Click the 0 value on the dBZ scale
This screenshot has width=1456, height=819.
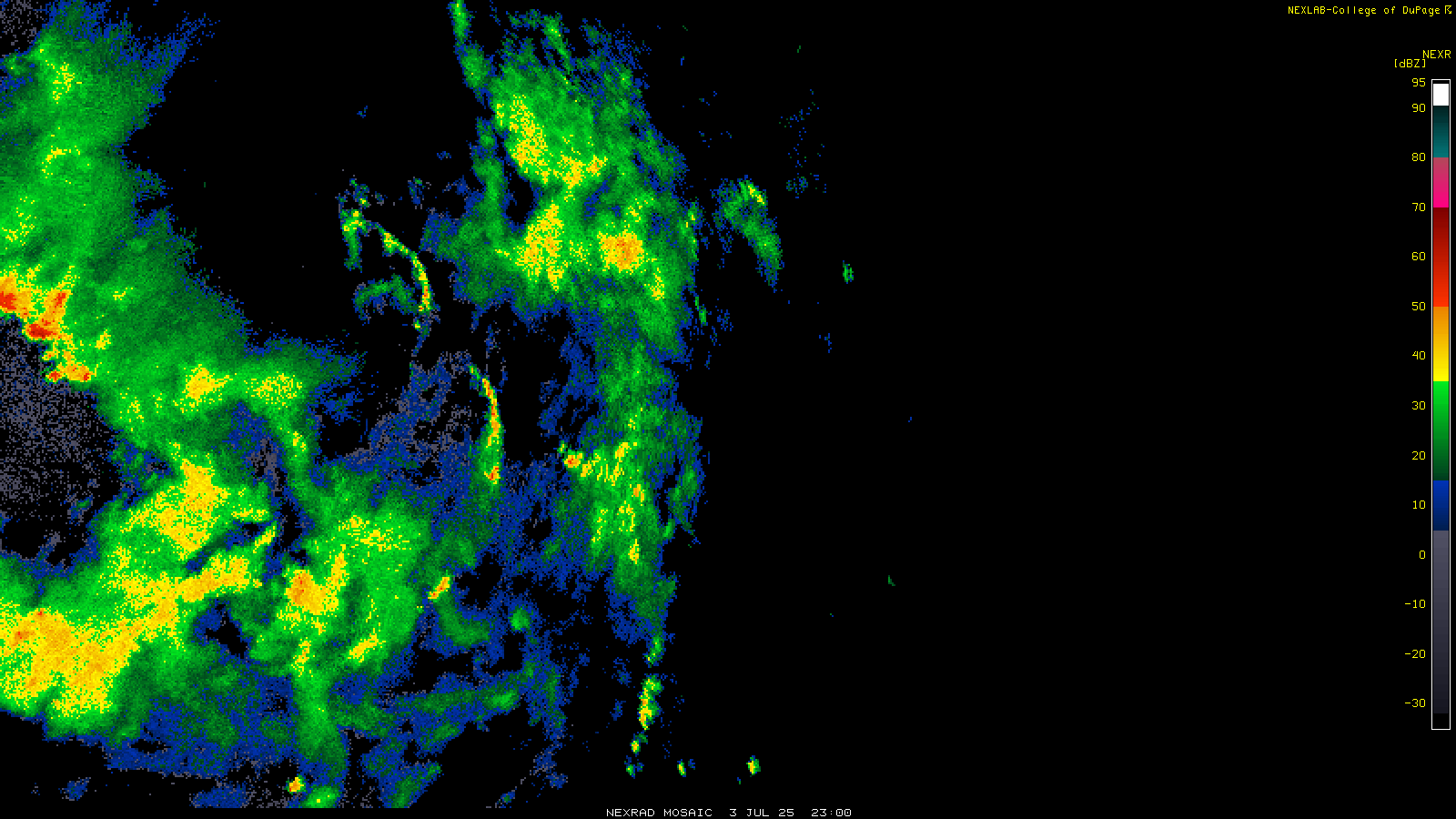tap(1422, 555)
